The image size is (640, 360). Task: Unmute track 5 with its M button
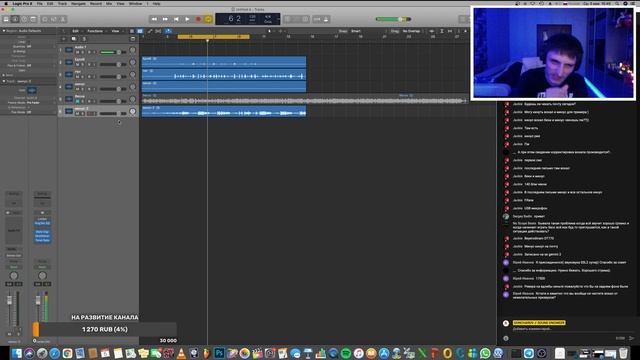(77, 101)
